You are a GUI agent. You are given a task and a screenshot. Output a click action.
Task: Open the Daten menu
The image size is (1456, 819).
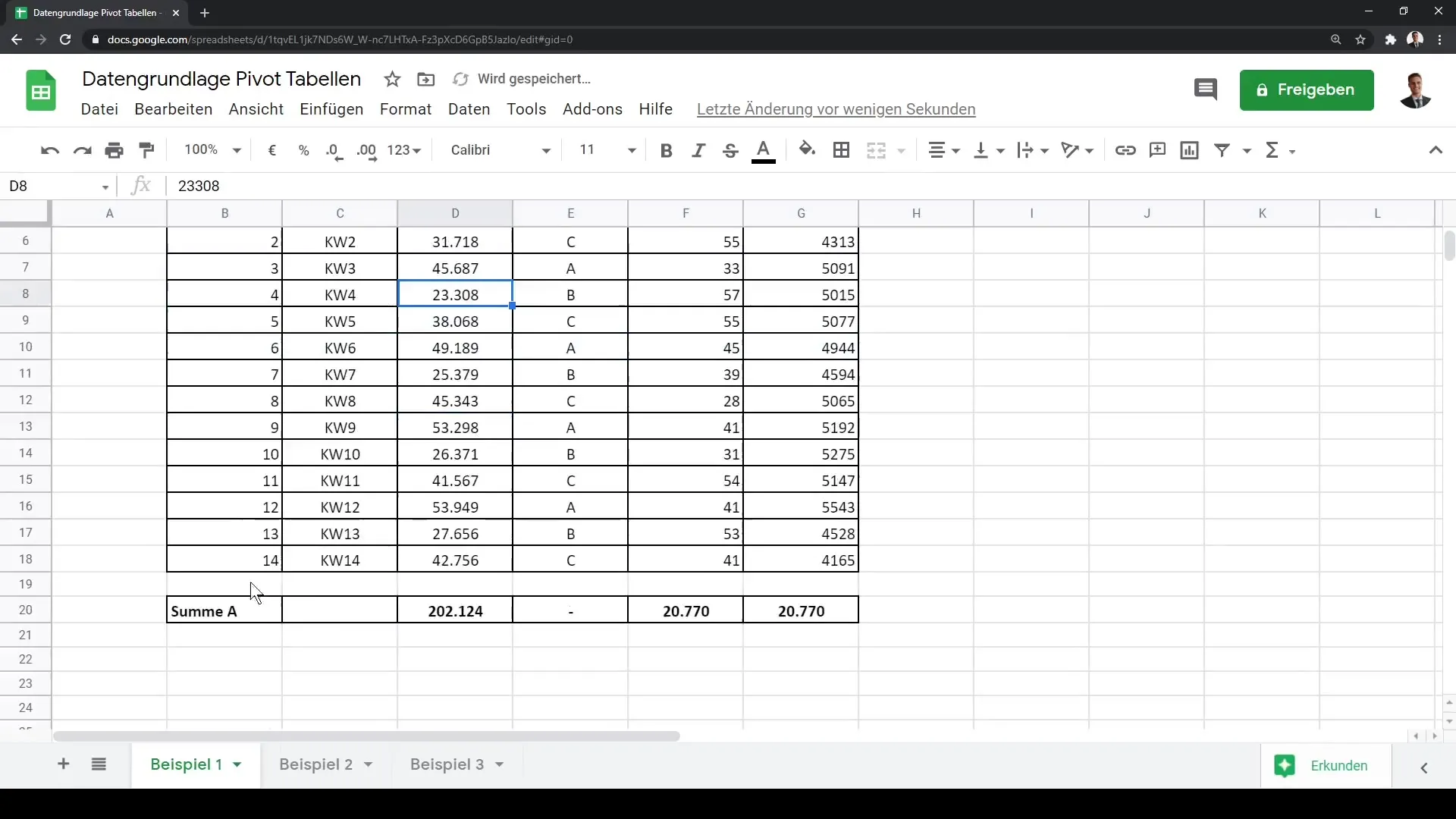[x=468, y=108]
